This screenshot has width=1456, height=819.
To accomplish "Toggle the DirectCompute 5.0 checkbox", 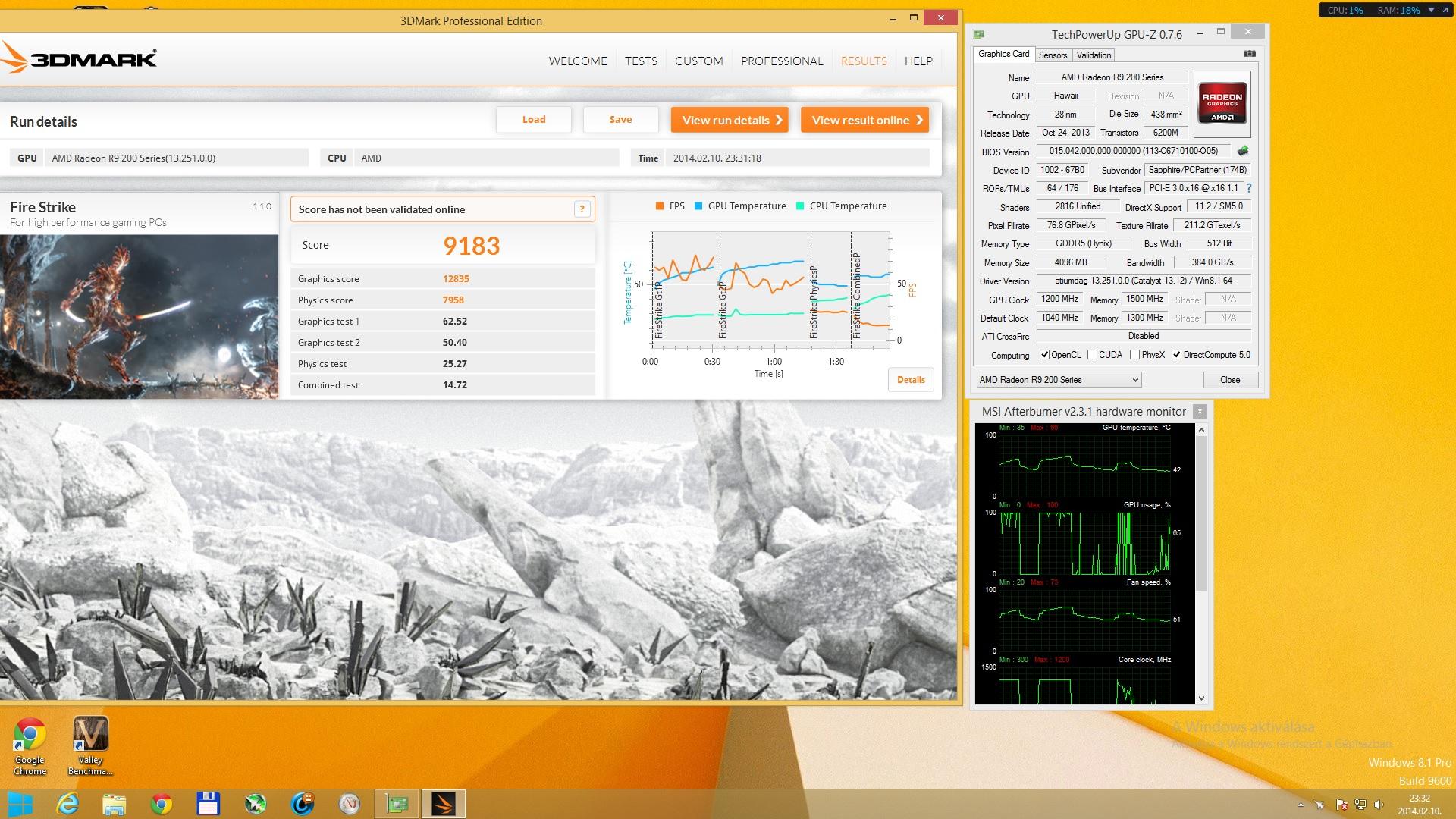I will point(1176,355).
